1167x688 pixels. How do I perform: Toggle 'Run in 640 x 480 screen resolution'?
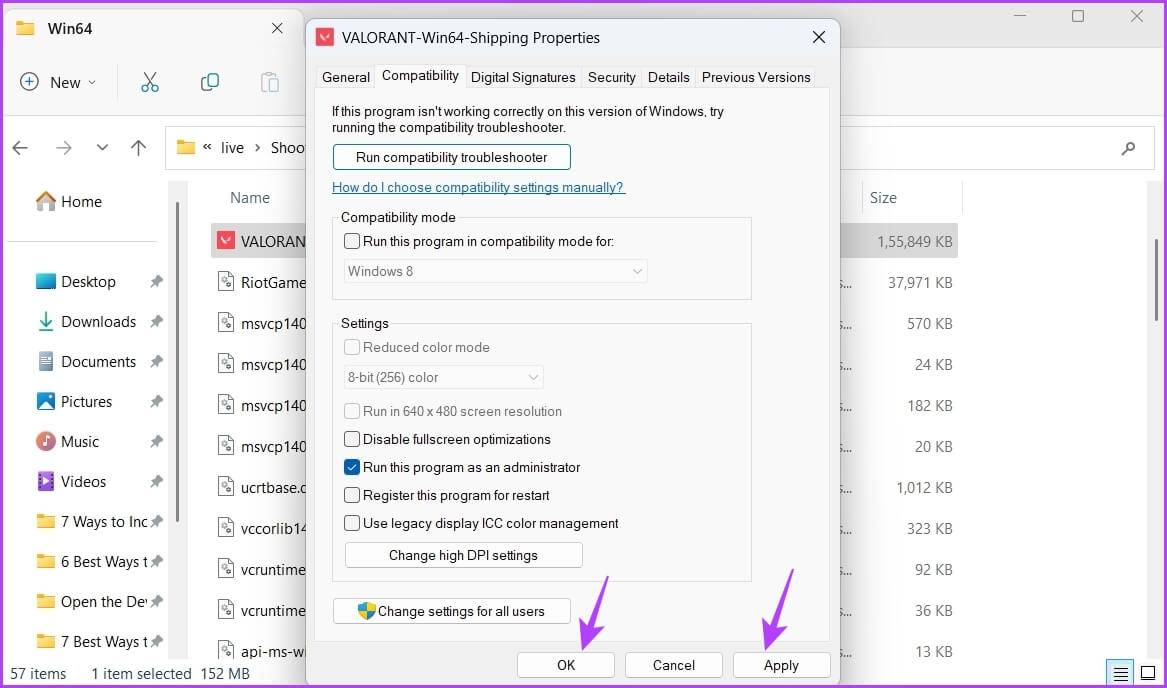(x=352, y=411)
